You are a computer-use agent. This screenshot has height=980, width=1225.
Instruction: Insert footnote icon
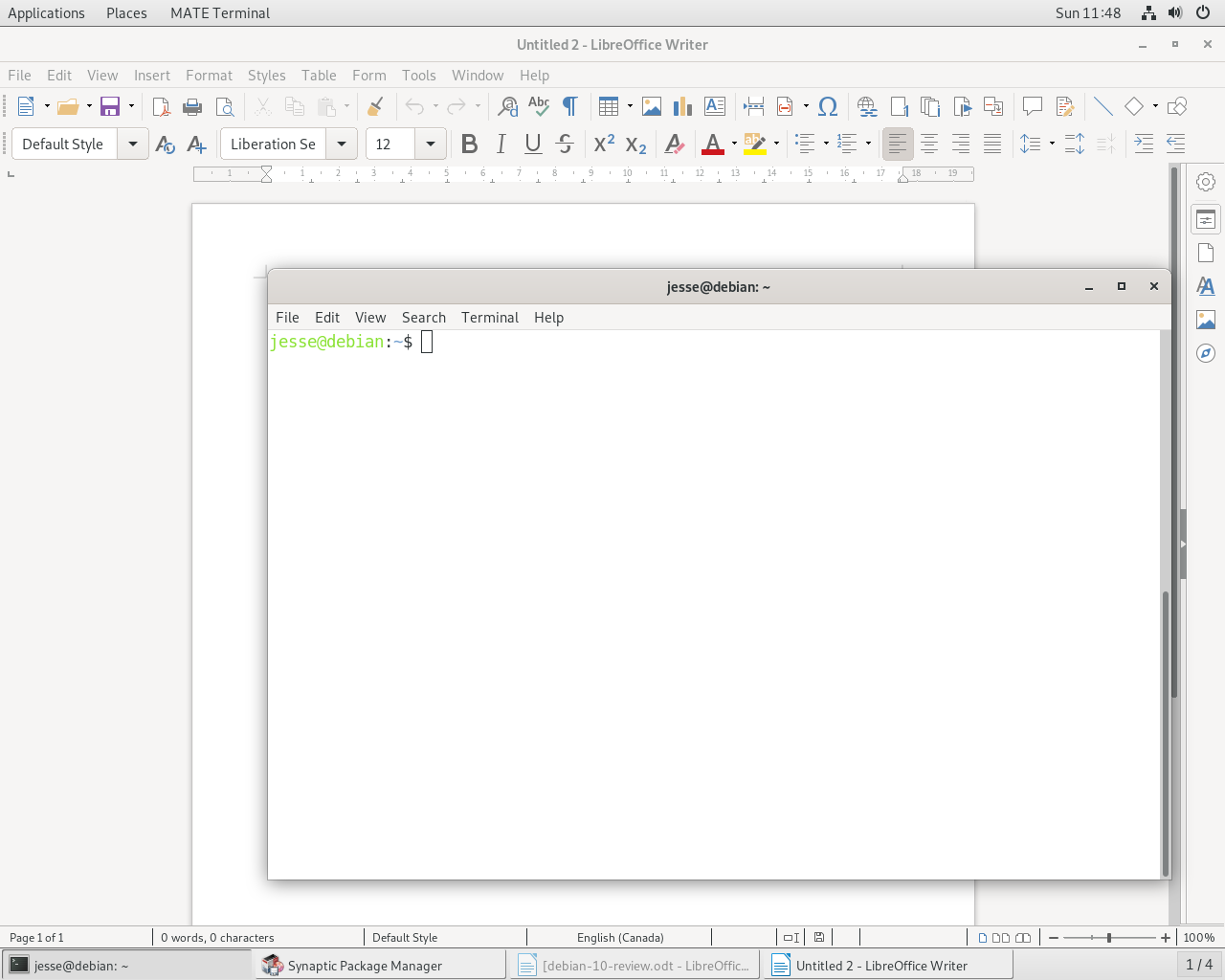click(899, 106)
